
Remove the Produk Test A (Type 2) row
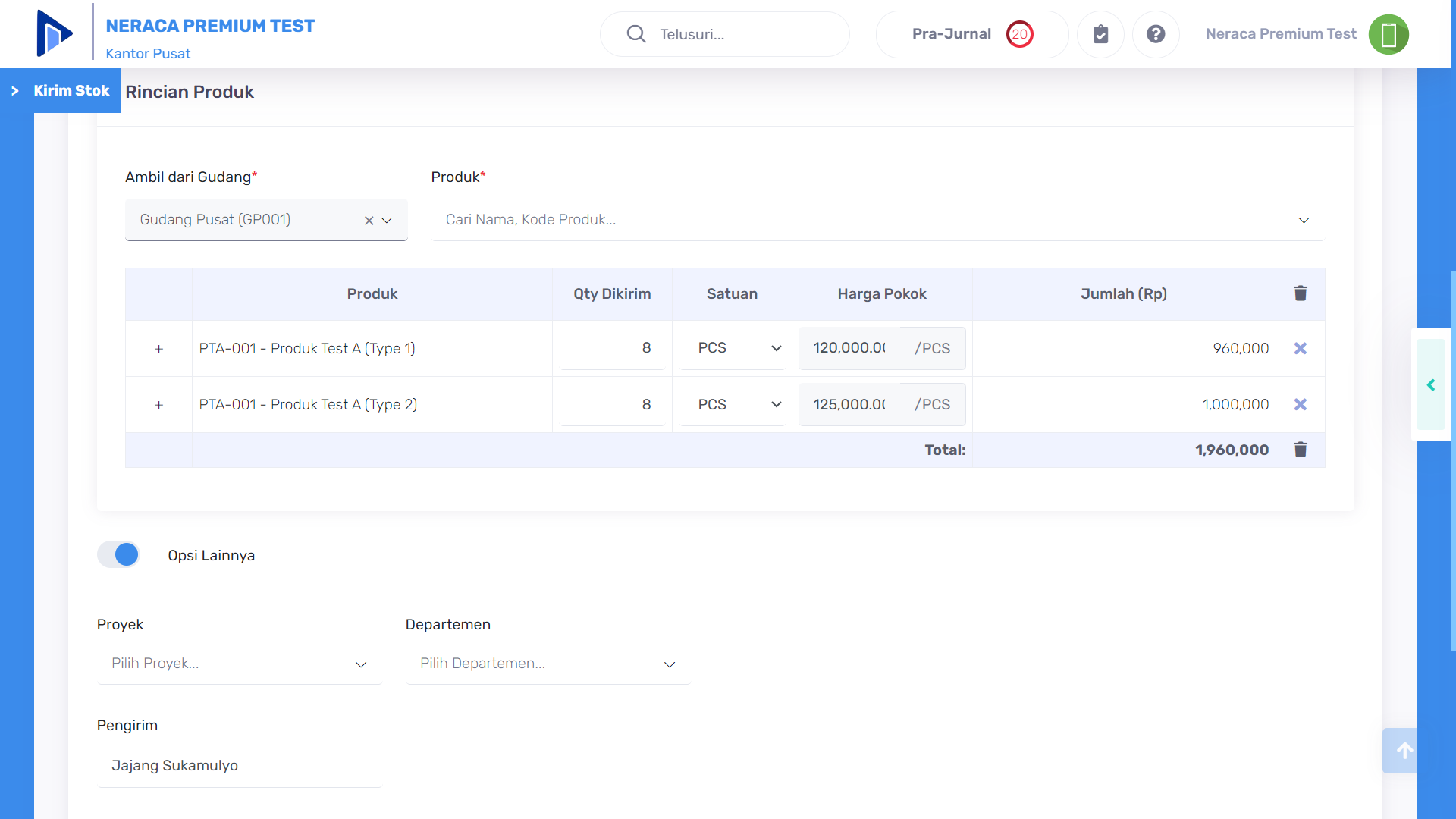(1301, 404)
